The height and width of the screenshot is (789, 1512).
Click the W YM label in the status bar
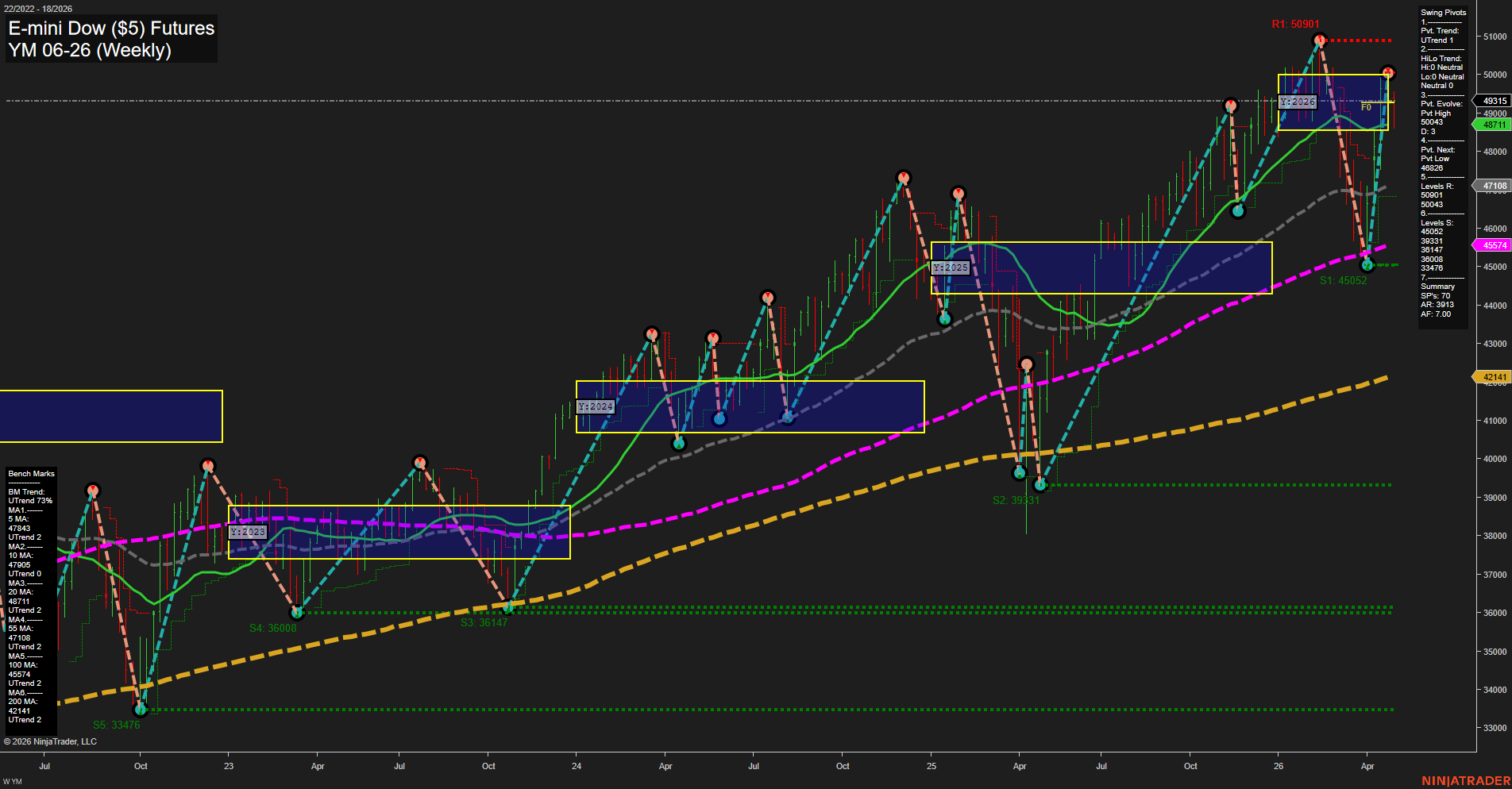[11, 779]
